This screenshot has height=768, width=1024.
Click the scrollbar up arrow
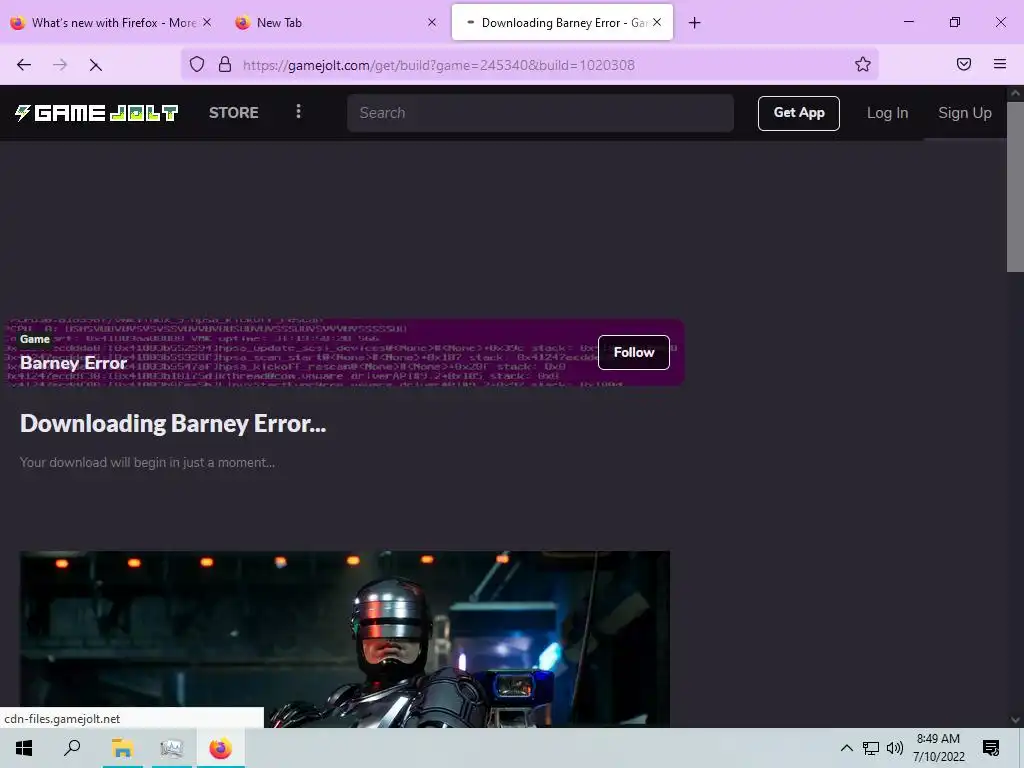click(1015, 93)
